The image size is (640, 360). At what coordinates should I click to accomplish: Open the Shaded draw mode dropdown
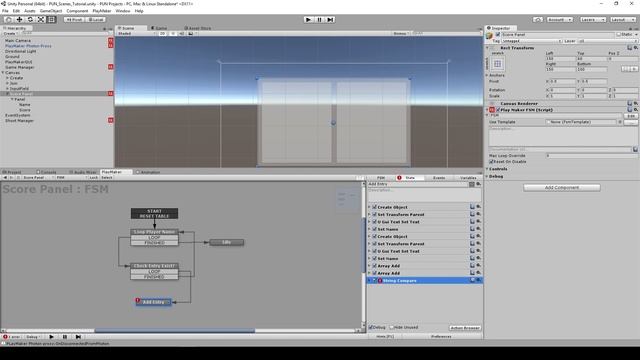[x=136, y=33]
